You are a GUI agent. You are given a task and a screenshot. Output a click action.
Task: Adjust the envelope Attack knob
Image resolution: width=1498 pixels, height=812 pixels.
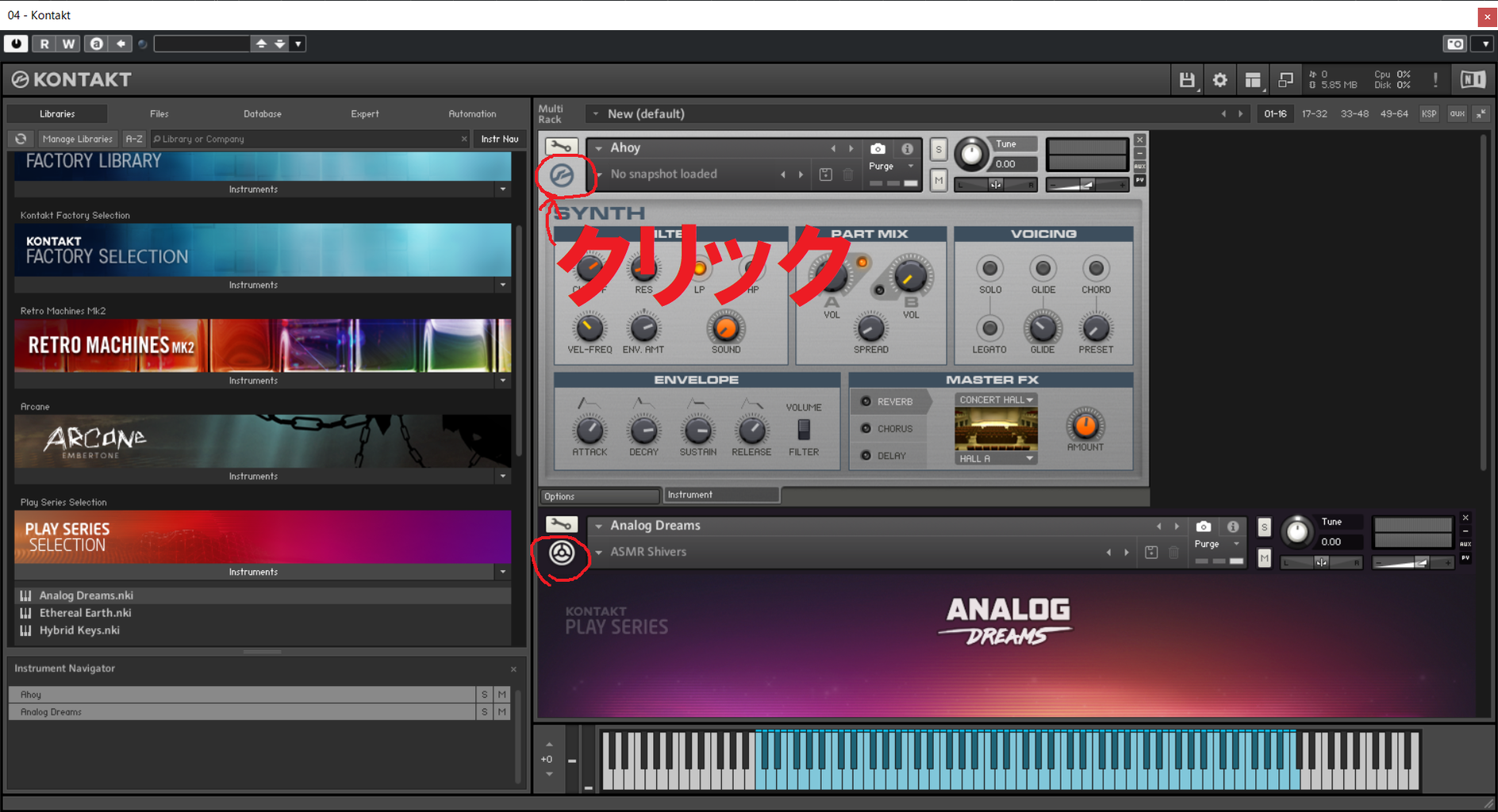[590, 431]
